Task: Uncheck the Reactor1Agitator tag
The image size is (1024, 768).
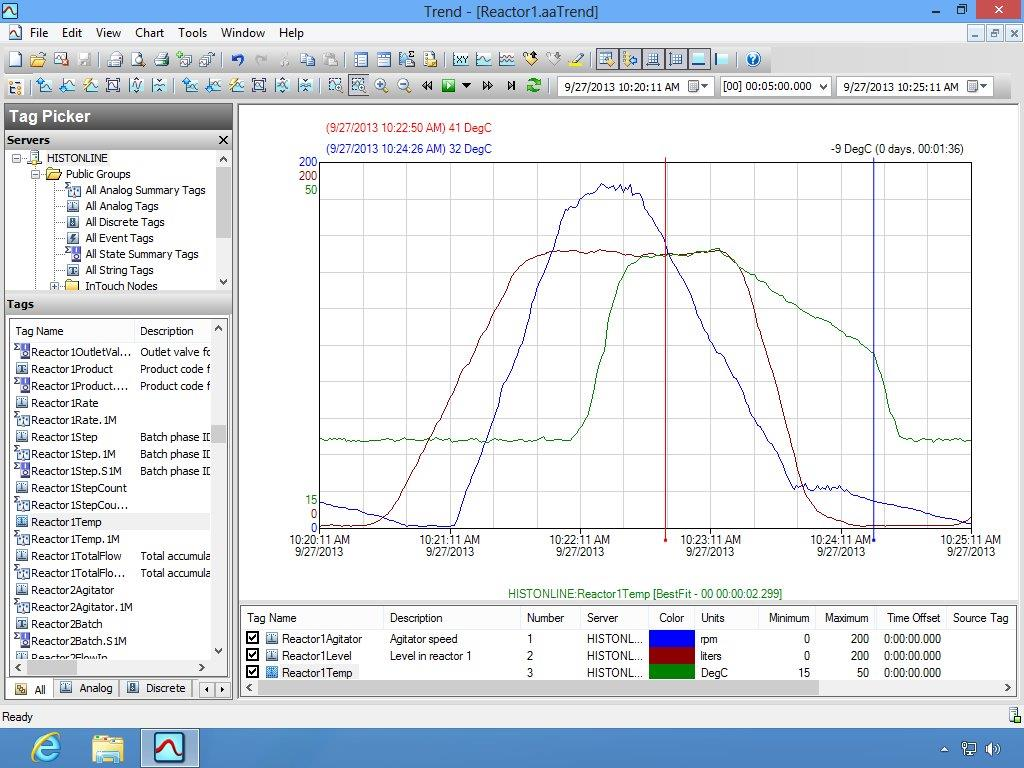Action: [x=253, y=639]
